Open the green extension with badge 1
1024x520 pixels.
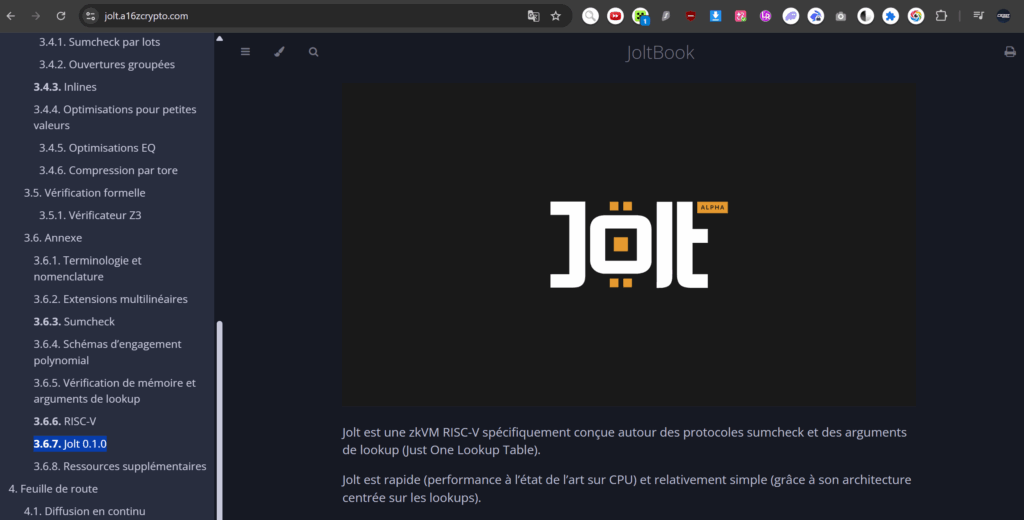641,16
